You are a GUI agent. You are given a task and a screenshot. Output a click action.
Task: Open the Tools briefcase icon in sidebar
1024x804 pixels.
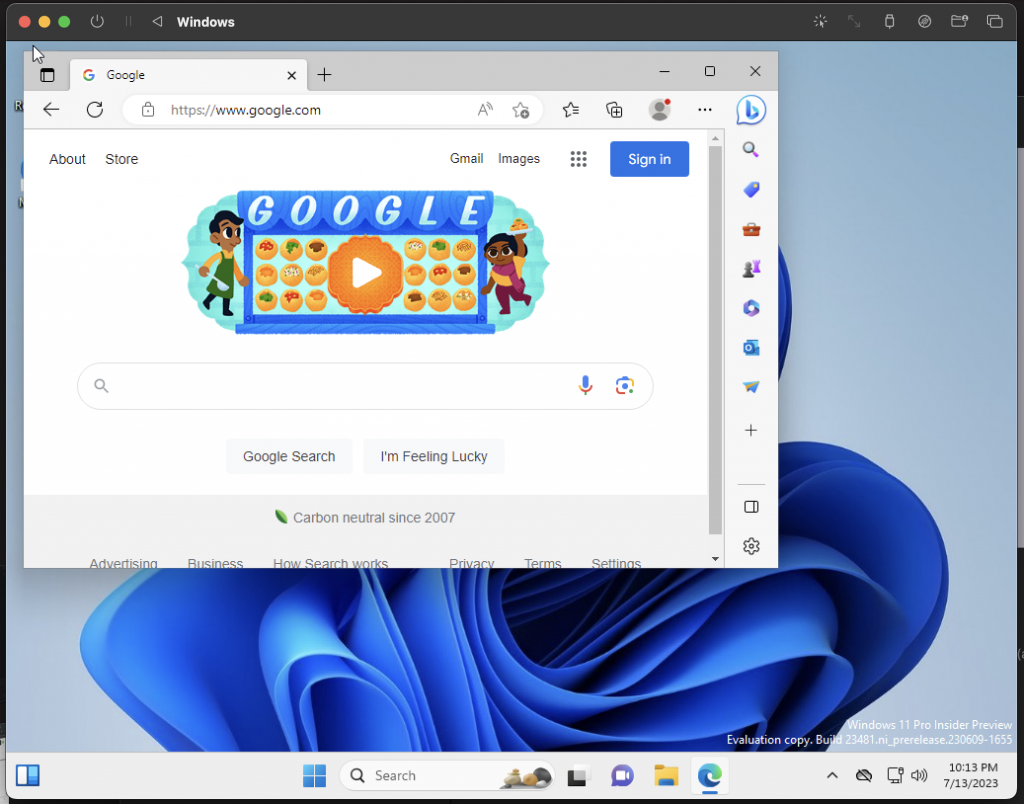pos(751,229)
